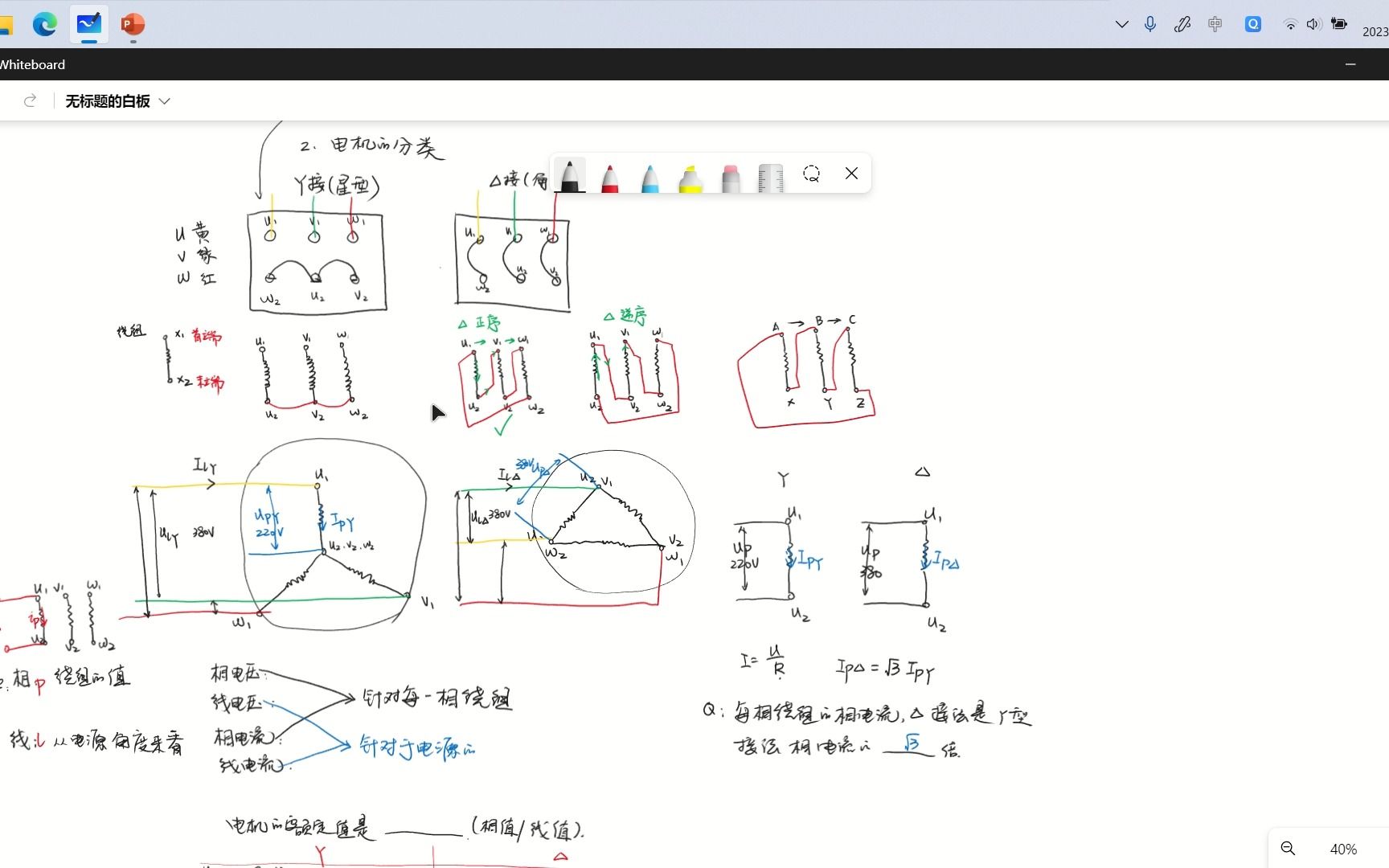Open the whiteboard title dropdown
This screenshot has width=1389, height=868.
tap(165, 101)
